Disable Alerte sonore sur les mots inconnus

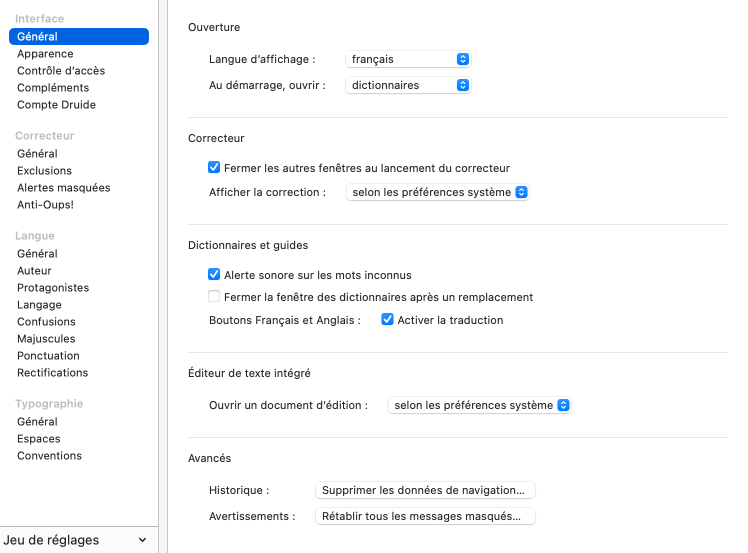point(214,275)
